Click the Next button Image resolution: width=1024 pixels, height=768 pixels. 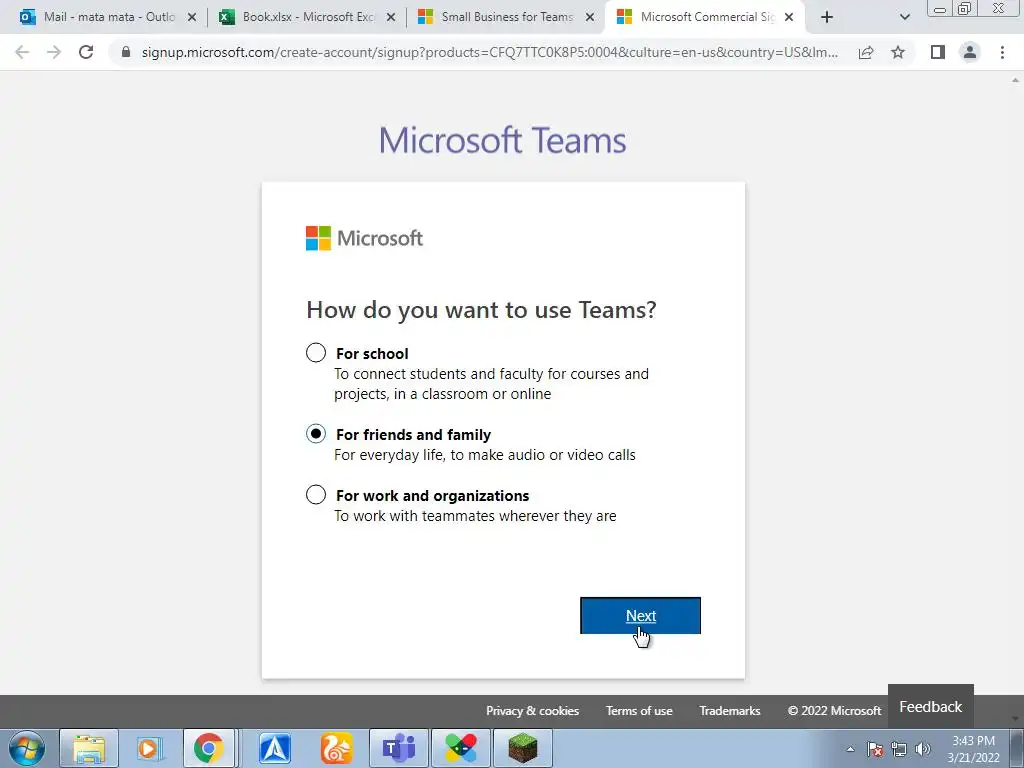(641, 615)
